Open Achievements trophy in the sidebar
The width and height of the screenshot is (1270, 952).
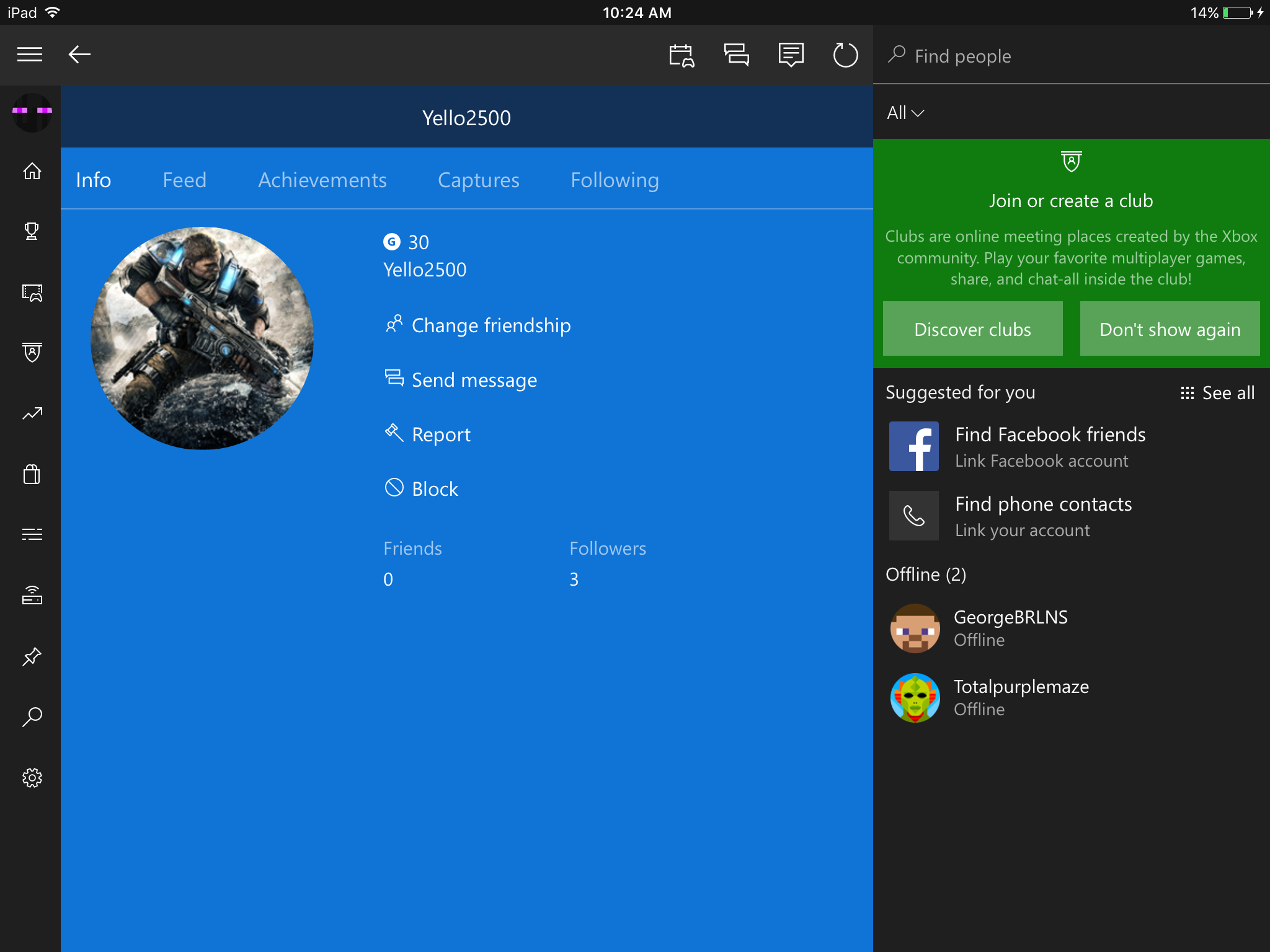32,231
